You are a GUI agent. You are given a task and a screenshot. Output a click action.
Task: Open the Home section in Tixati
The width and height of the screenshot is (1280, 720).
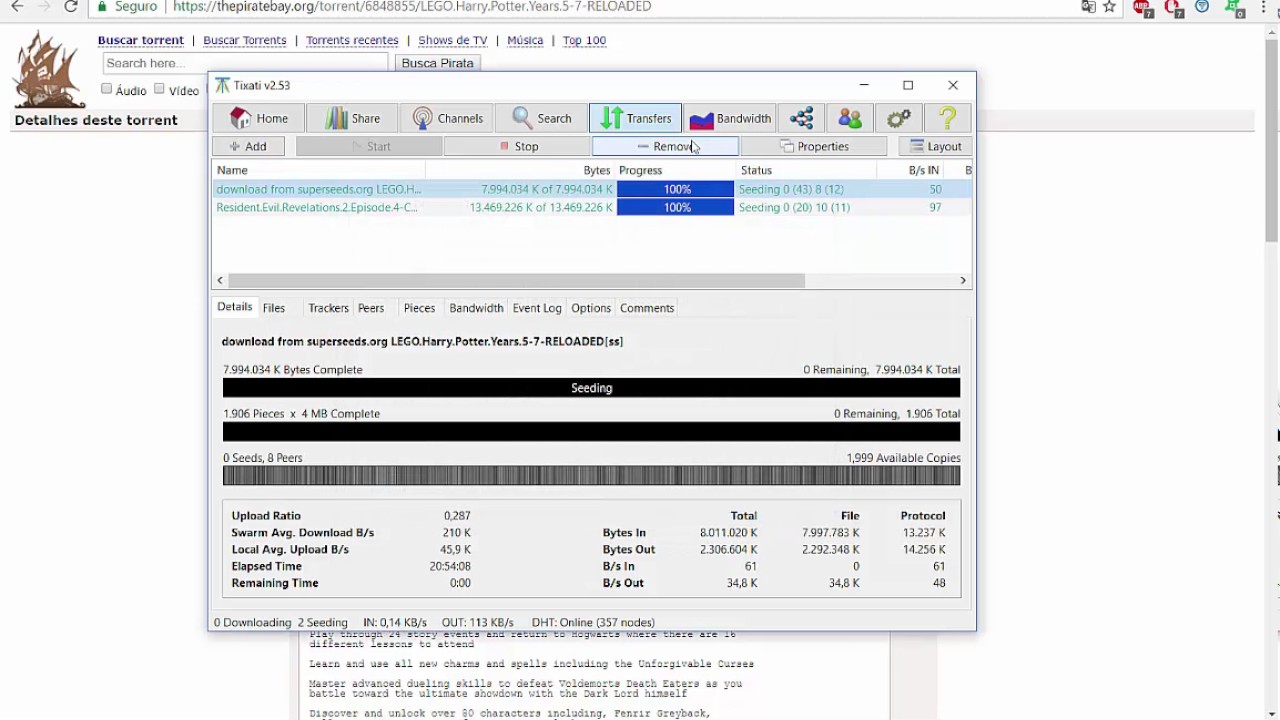pyautogui.click(x=259, y=118)
